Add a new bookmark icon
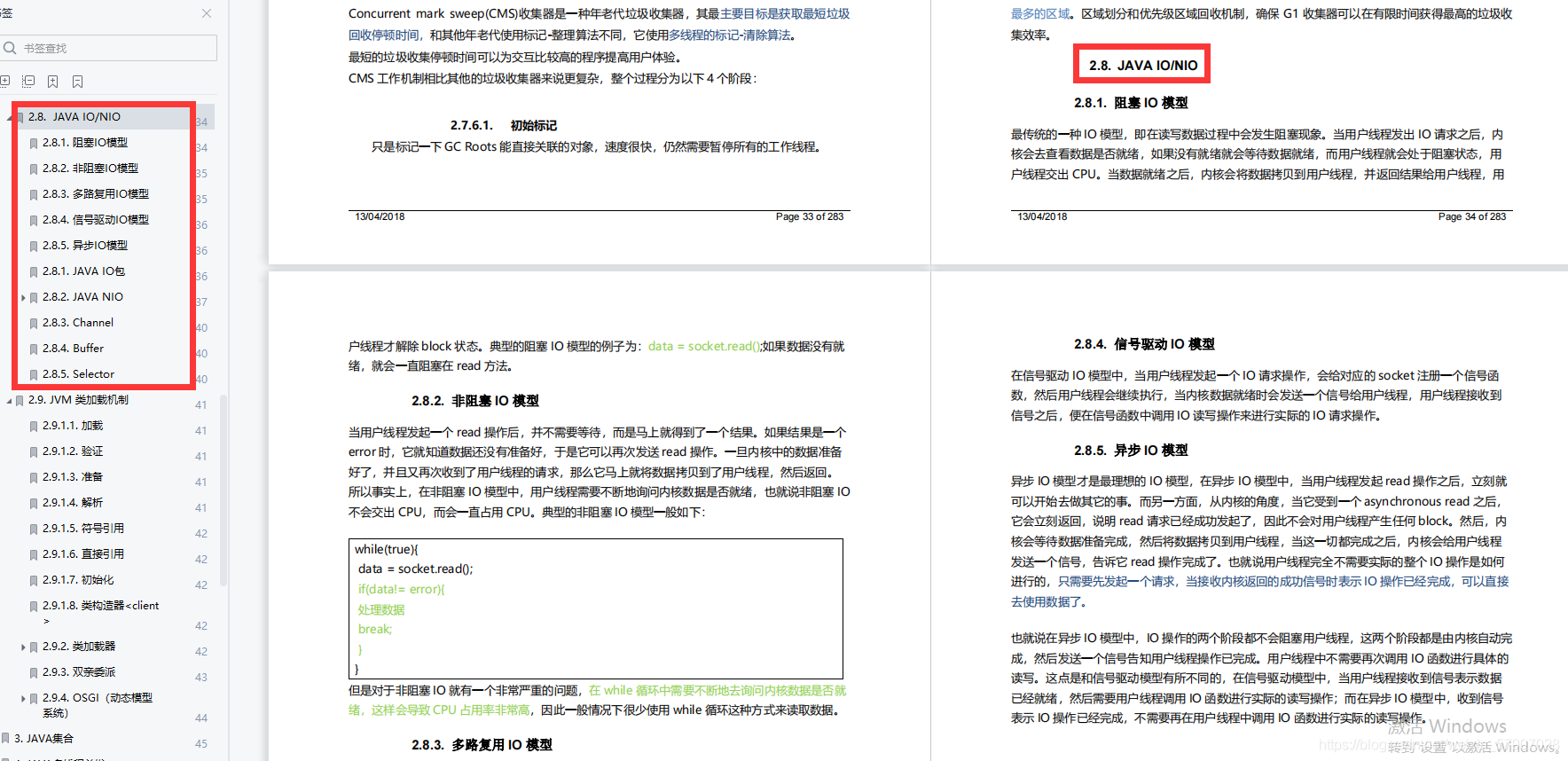The height and width of the screenshot is (761, 1568). coord(53,82)
